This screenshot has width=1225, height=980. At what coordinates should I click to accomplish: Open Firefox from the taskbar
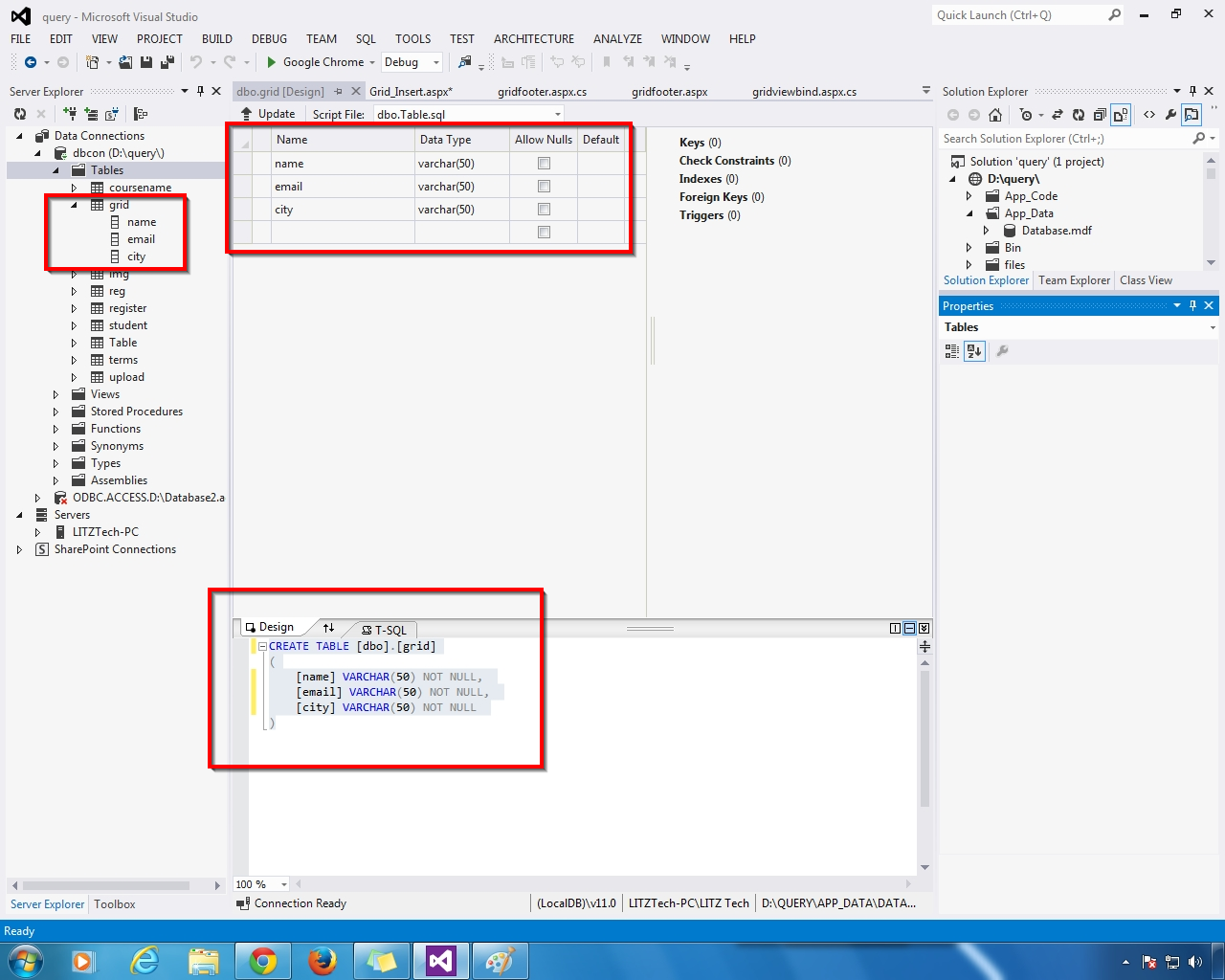[323, 961]
